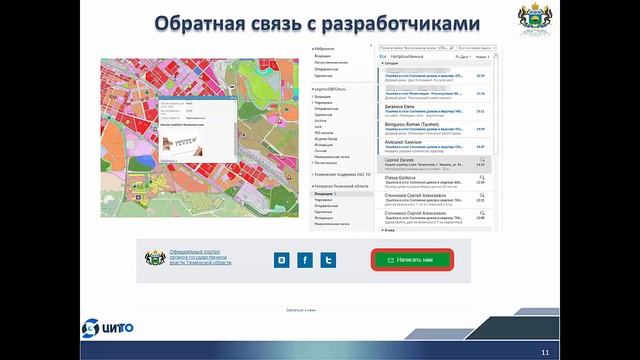Screen dimensions: 640x360
Task: Click the message list vertical scrollbar
Action: 496,104
